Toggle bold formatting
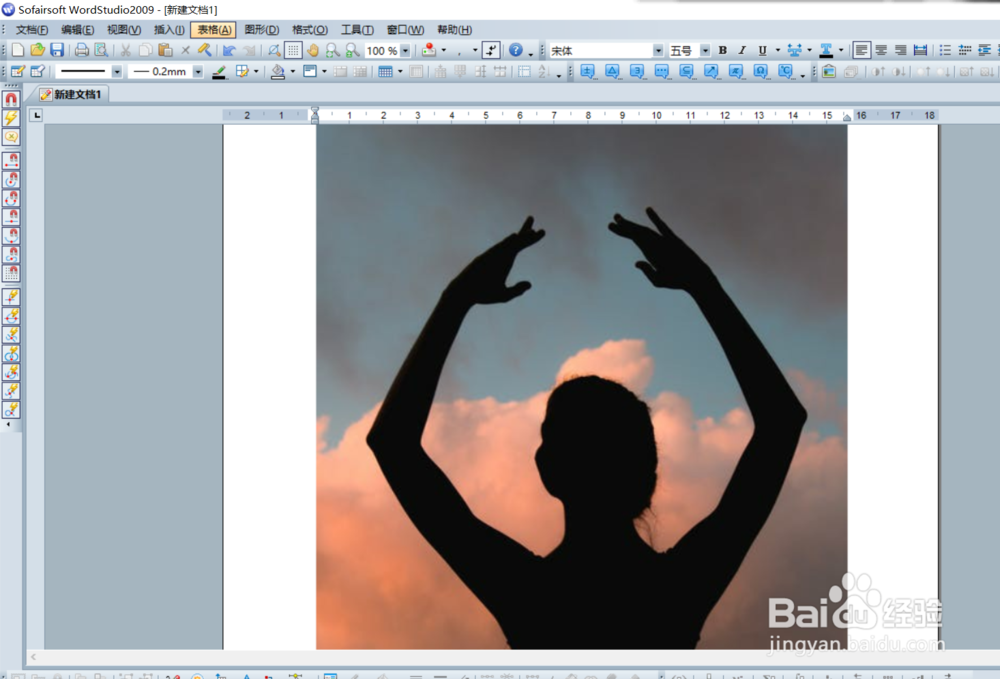 click(723, 50)
